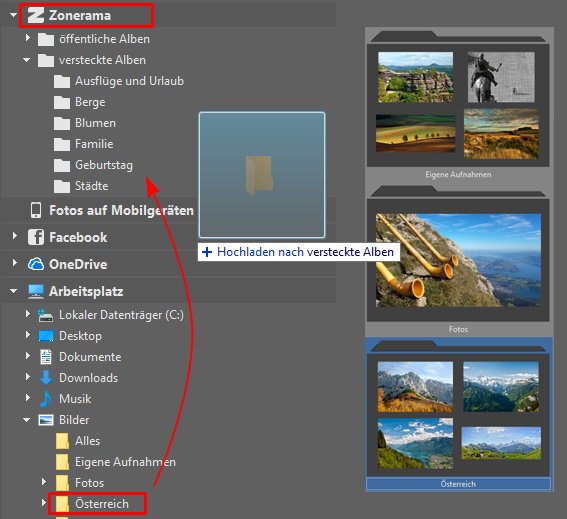Expand the Facebook section
Image resolution: width=567 pixels, height=519 pixels.
tap(15, 236)
